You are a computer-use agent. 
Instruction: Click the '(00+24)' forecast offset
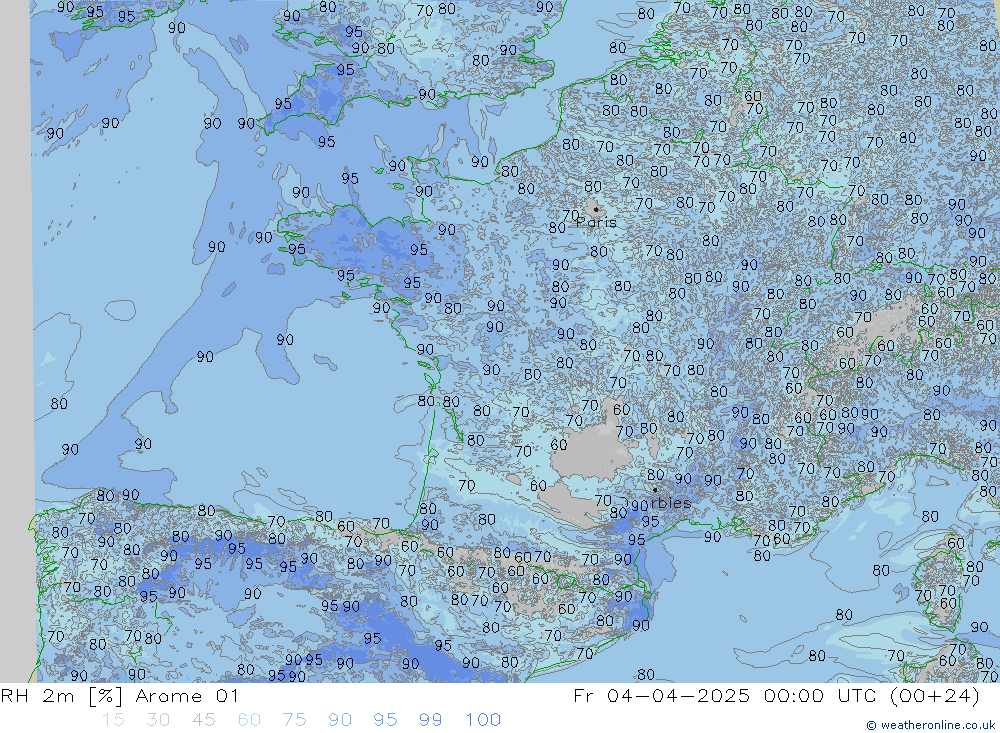click(935, 695)
